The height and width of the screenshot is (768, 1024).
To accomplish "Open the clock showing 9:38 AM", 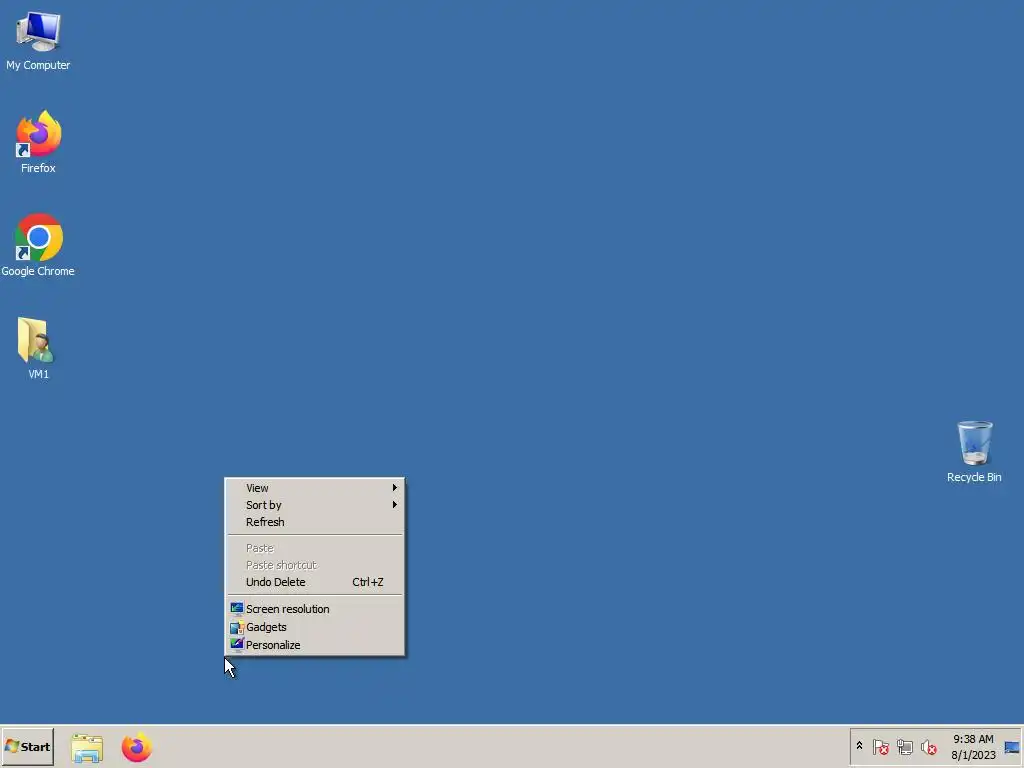I will 973,746.
